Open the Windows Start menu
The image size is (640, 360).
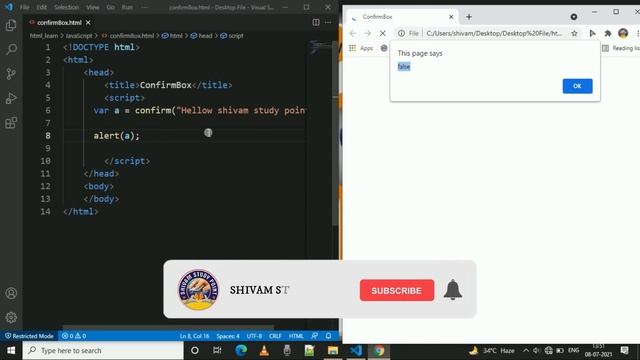tap(11, 351)
